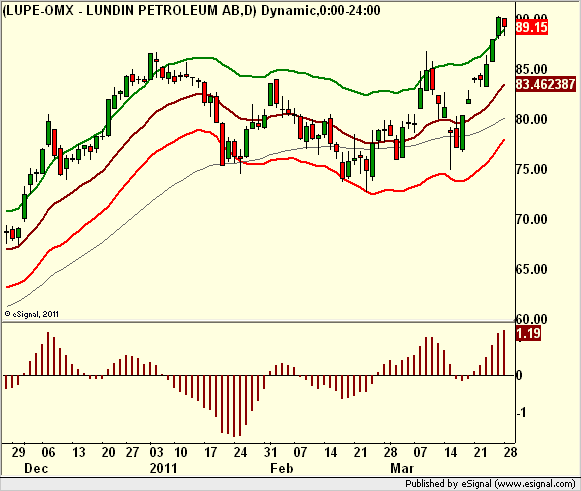The image size is (581, 491).
Task: Click the 03 date label on time axis
Action: click(x=156, y=452)
